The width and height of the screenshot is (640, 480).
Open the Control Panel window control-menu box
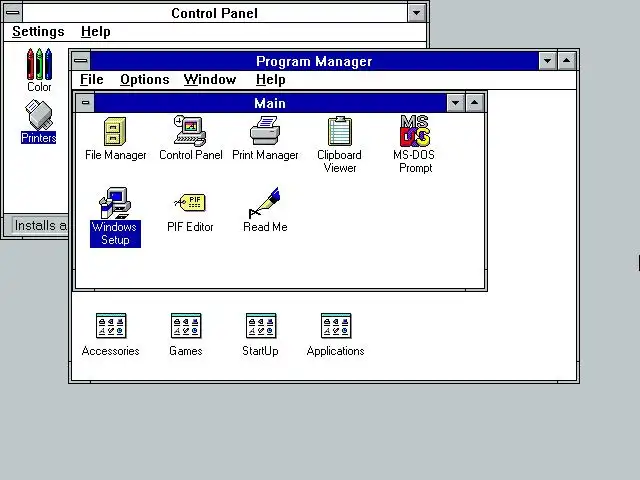pyautogui.click(x=13, y=13)
